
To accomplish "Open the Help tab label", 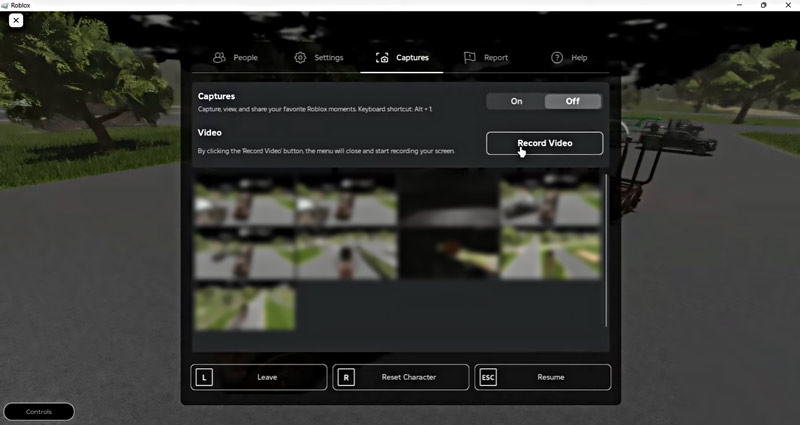I will 579,58.
